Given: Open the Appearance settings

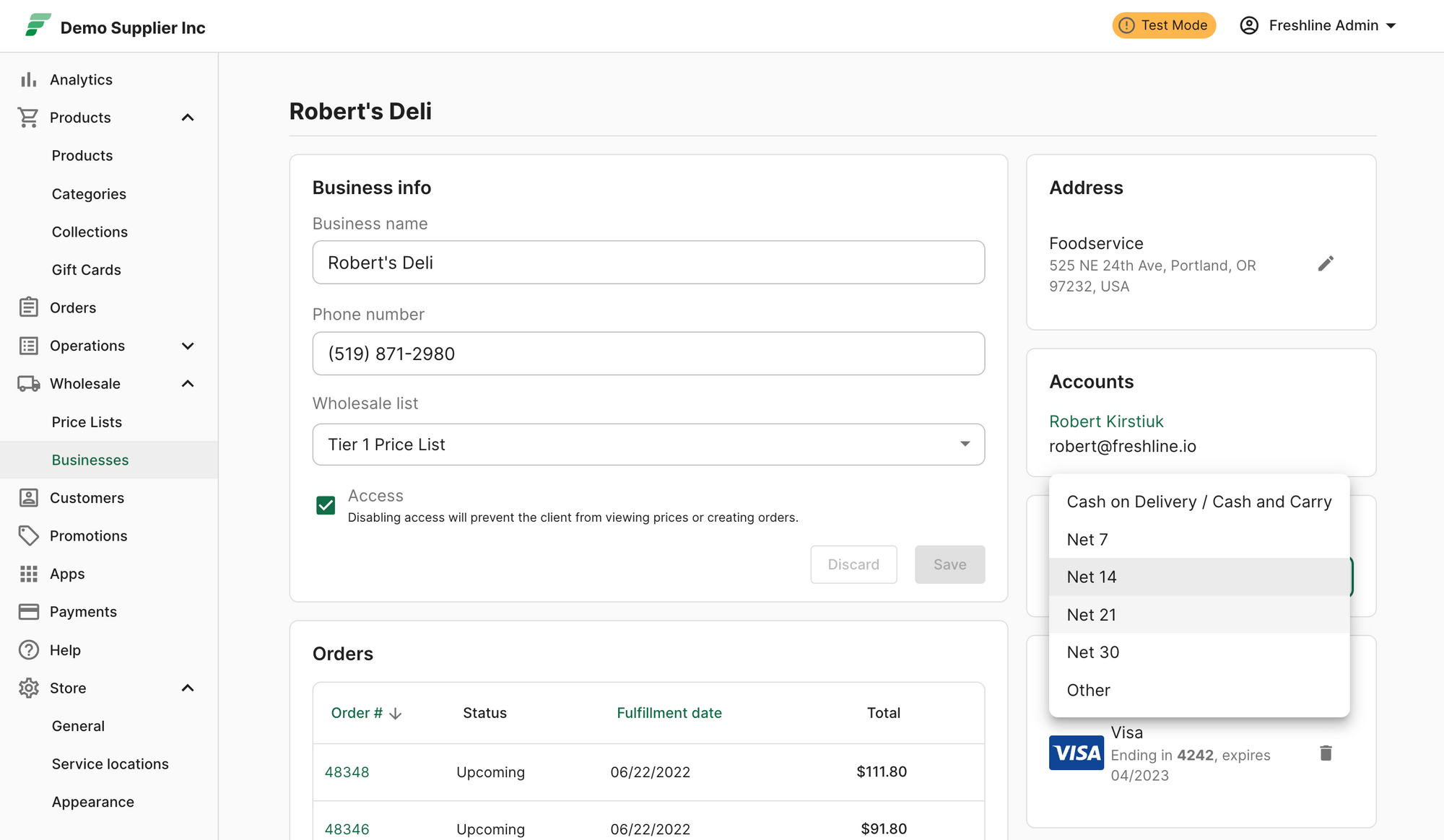Looking at the screenshot, I should (93, 802).
